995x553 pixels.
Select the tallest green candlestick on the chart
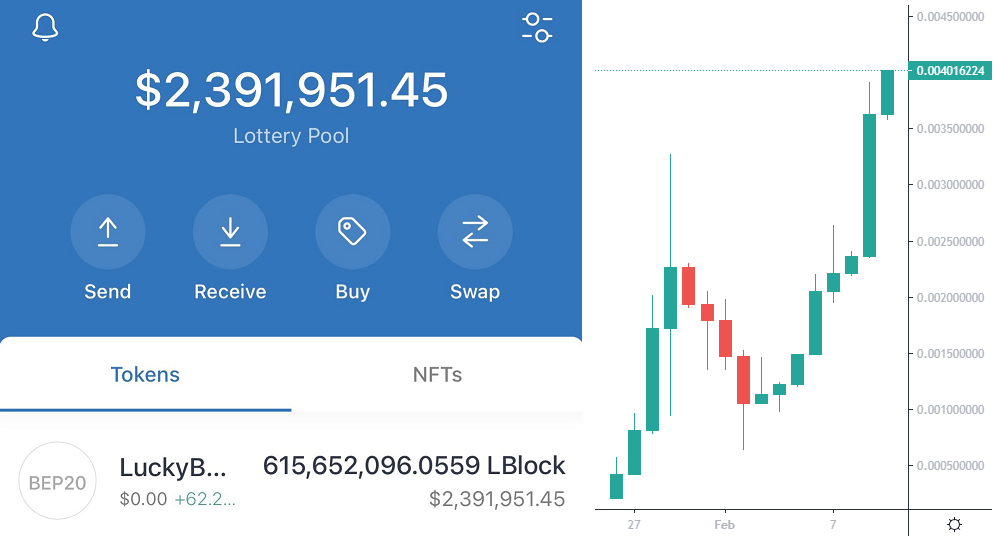pyautogui.click(x=869, y=185)
